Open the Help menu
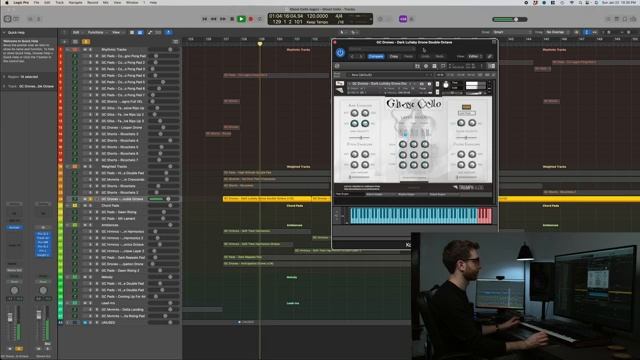 point(153,2)
